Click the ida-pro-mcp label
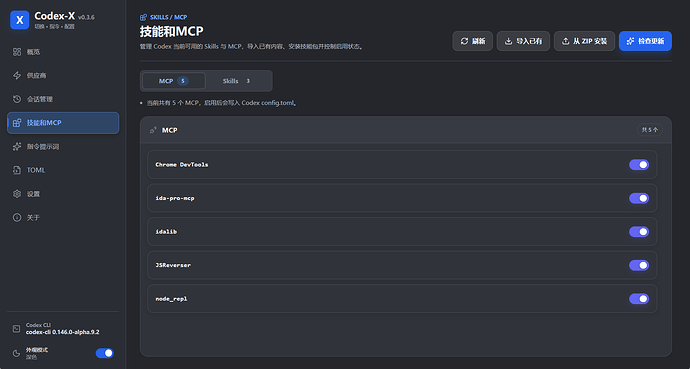 point(175,198)
